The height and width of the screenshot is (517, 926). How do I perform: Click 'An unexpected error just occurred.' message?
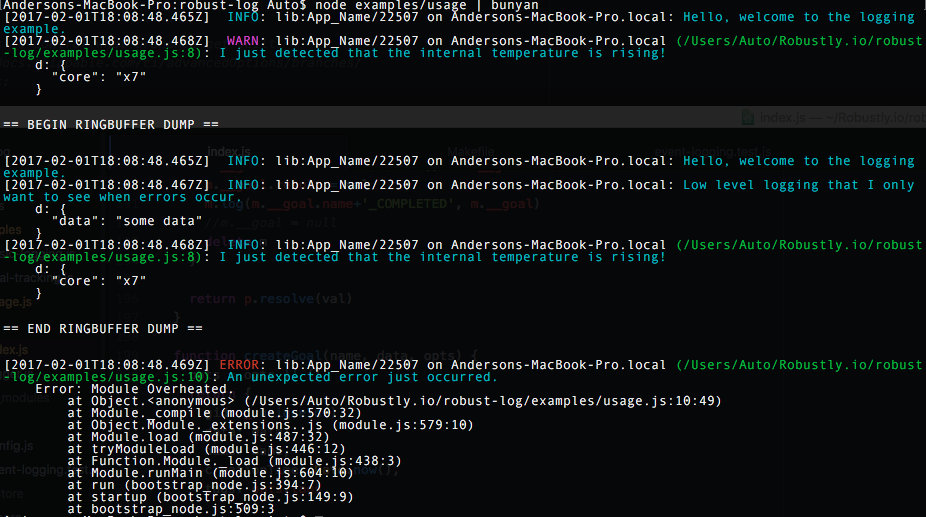point(362,377)
